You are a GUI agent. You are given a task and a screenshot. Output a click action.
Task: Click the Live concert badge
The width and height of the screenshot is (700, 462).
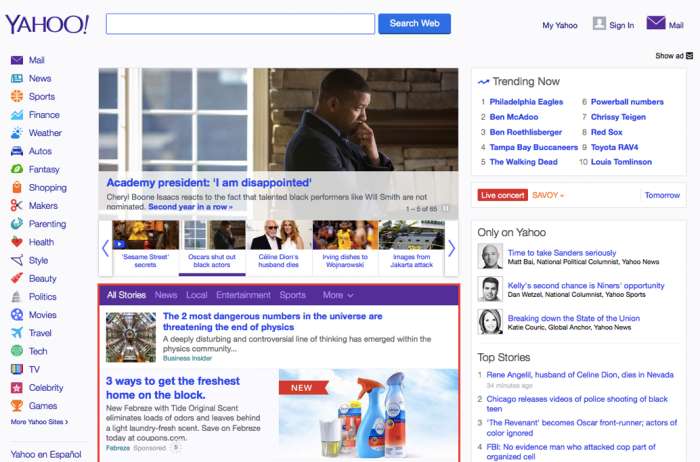coord(503,195)
